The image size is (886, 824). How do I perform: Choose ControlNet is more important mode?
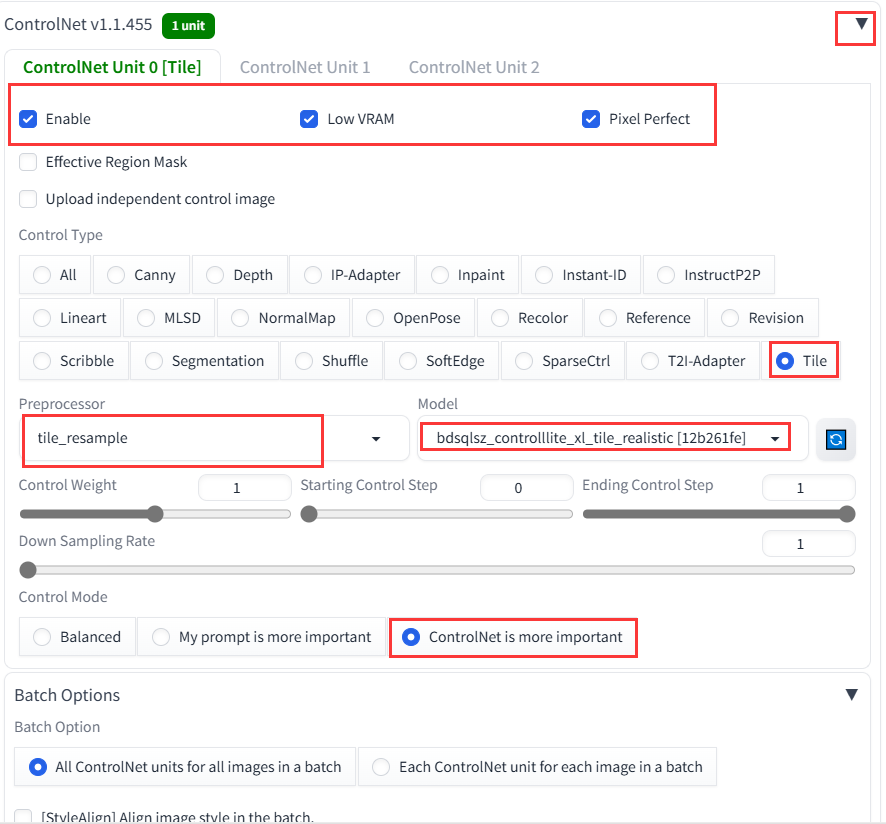coord(512,637)
